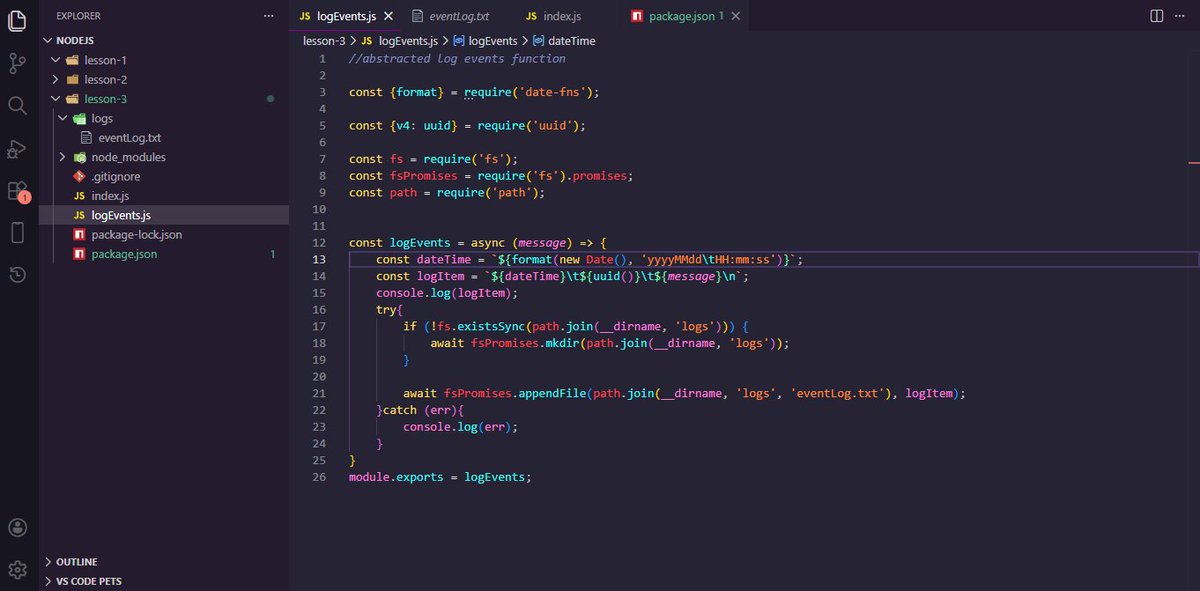The height and width of the screenshot is (591, 1200).
Task: Open the timeline history icon in activity bar
Action: tap(17, 275)
